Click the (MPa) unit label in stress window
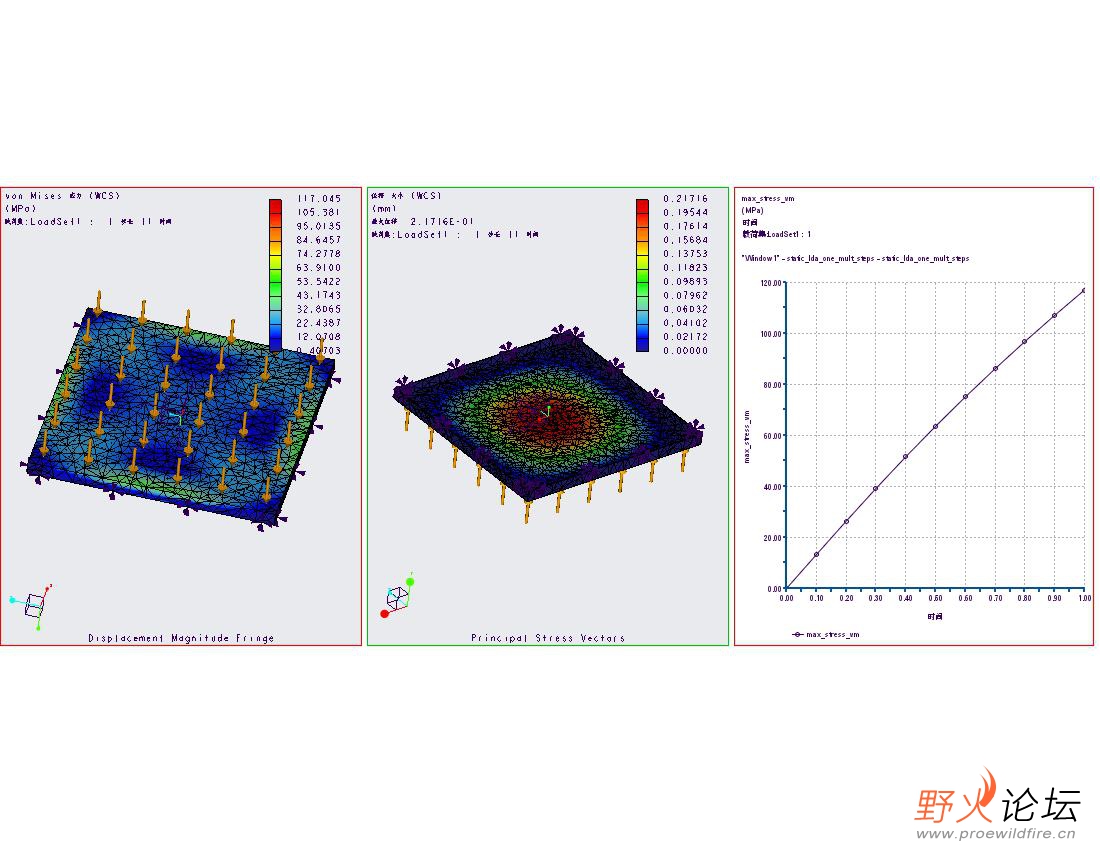Image resolution: width=1100 pixels, height=850 pixels. [x=20, y=208]
